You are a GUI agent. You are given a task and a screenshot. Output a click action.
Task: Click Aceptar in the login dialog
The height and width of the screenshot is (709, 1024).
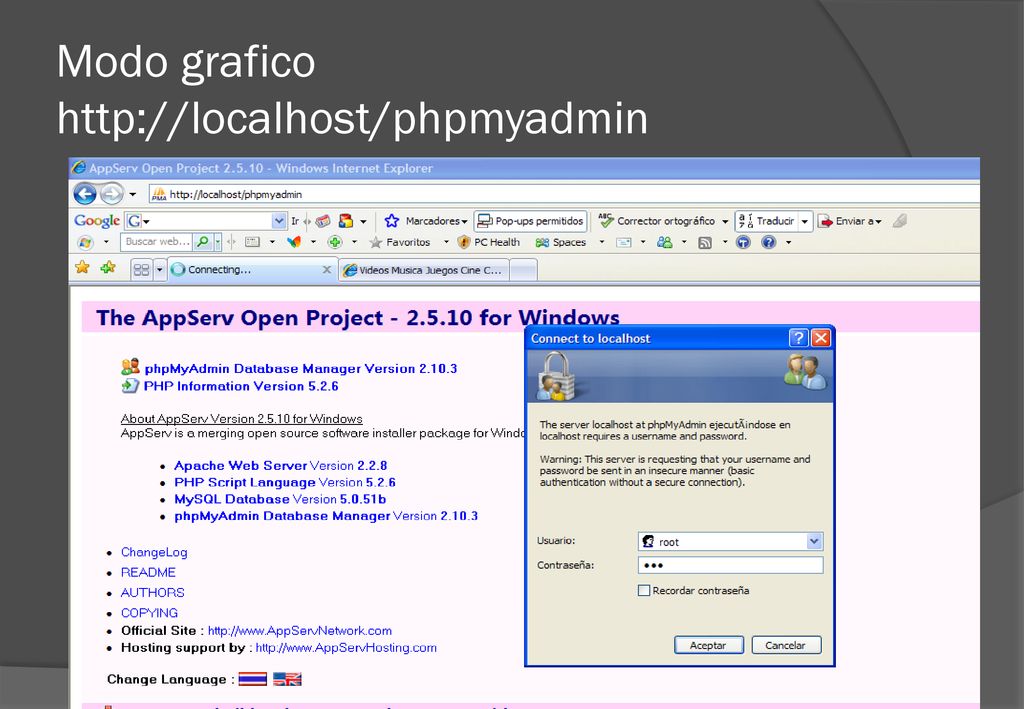coord(709,645)
